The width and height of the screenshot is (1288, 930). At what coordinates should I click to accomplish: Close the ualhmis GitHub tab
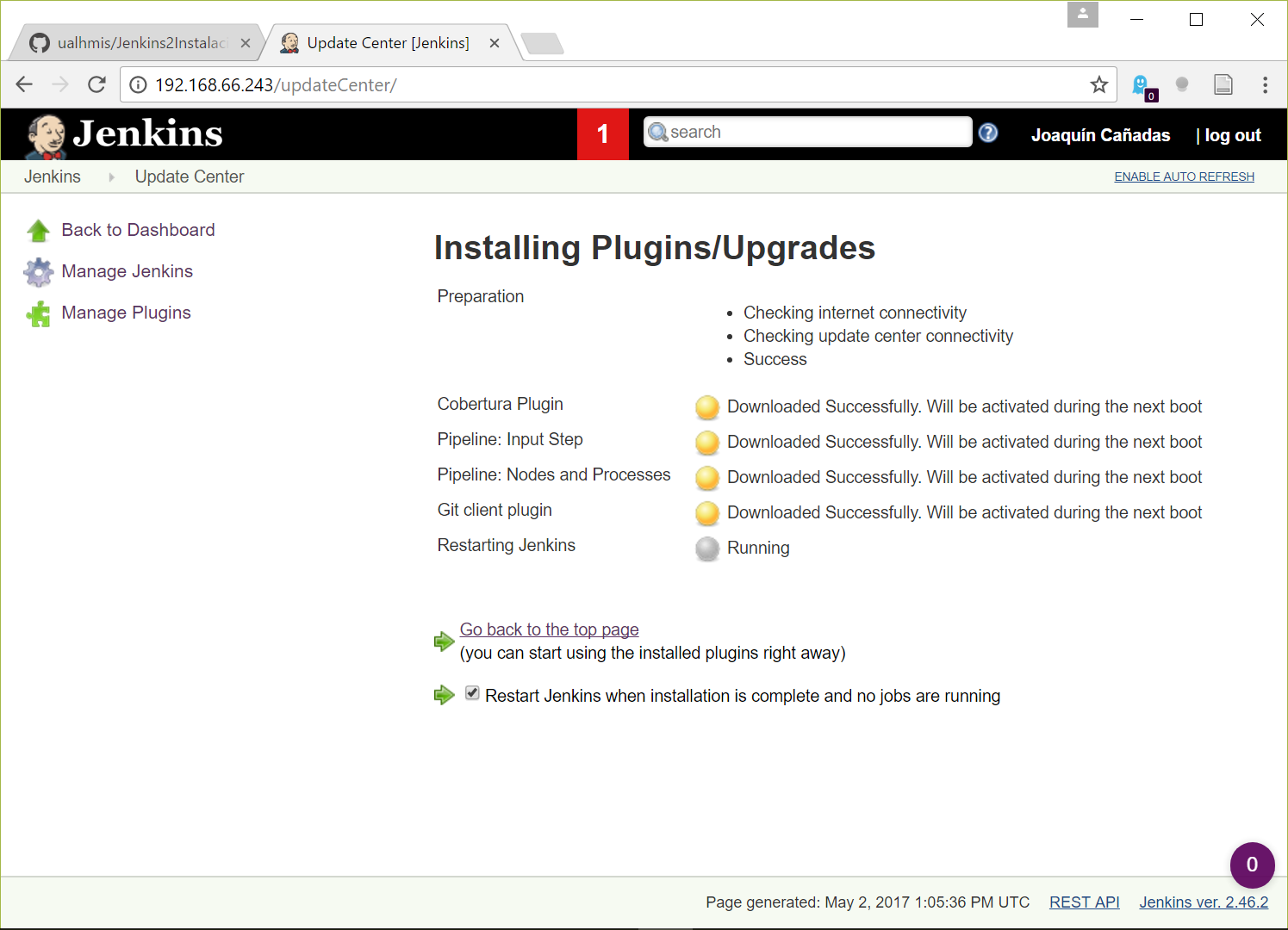click(246, 43)
